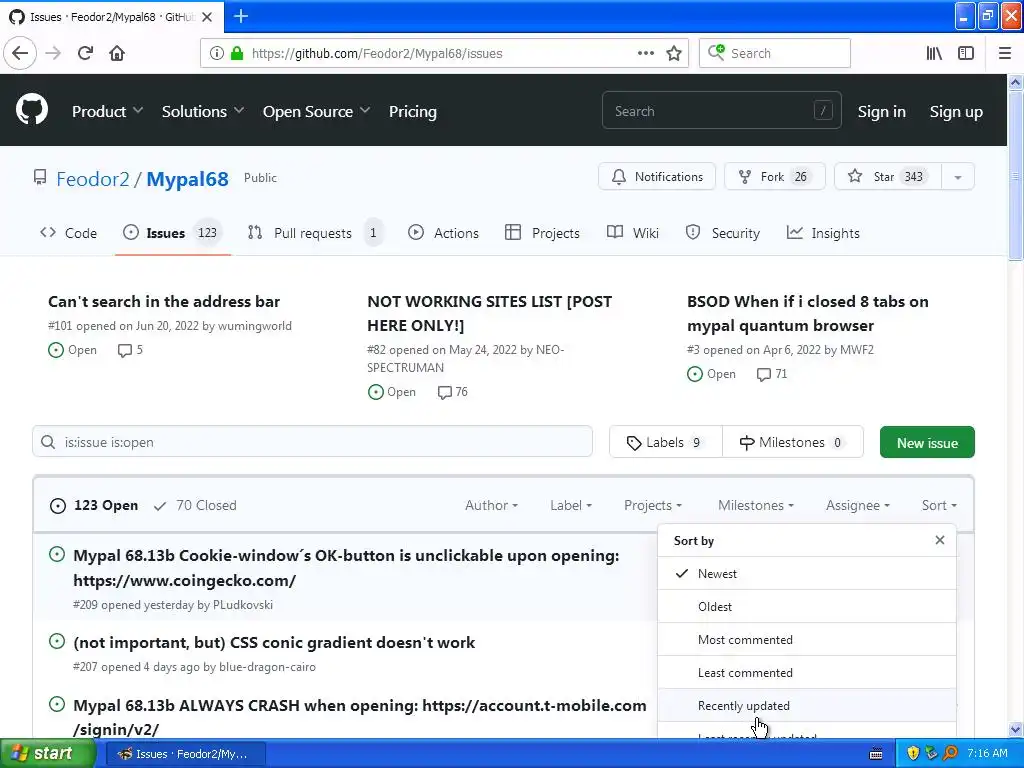Image resolution: width=1024 pixels, height=768 pixels.
Task: Click the browser forward arrow
Action: [x=53, y=53]
